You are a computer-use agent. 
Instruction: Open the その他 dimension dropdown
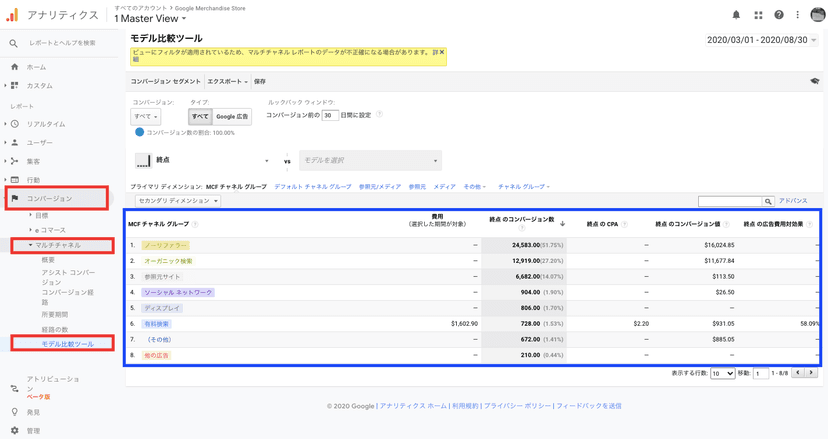coord(474,186)
